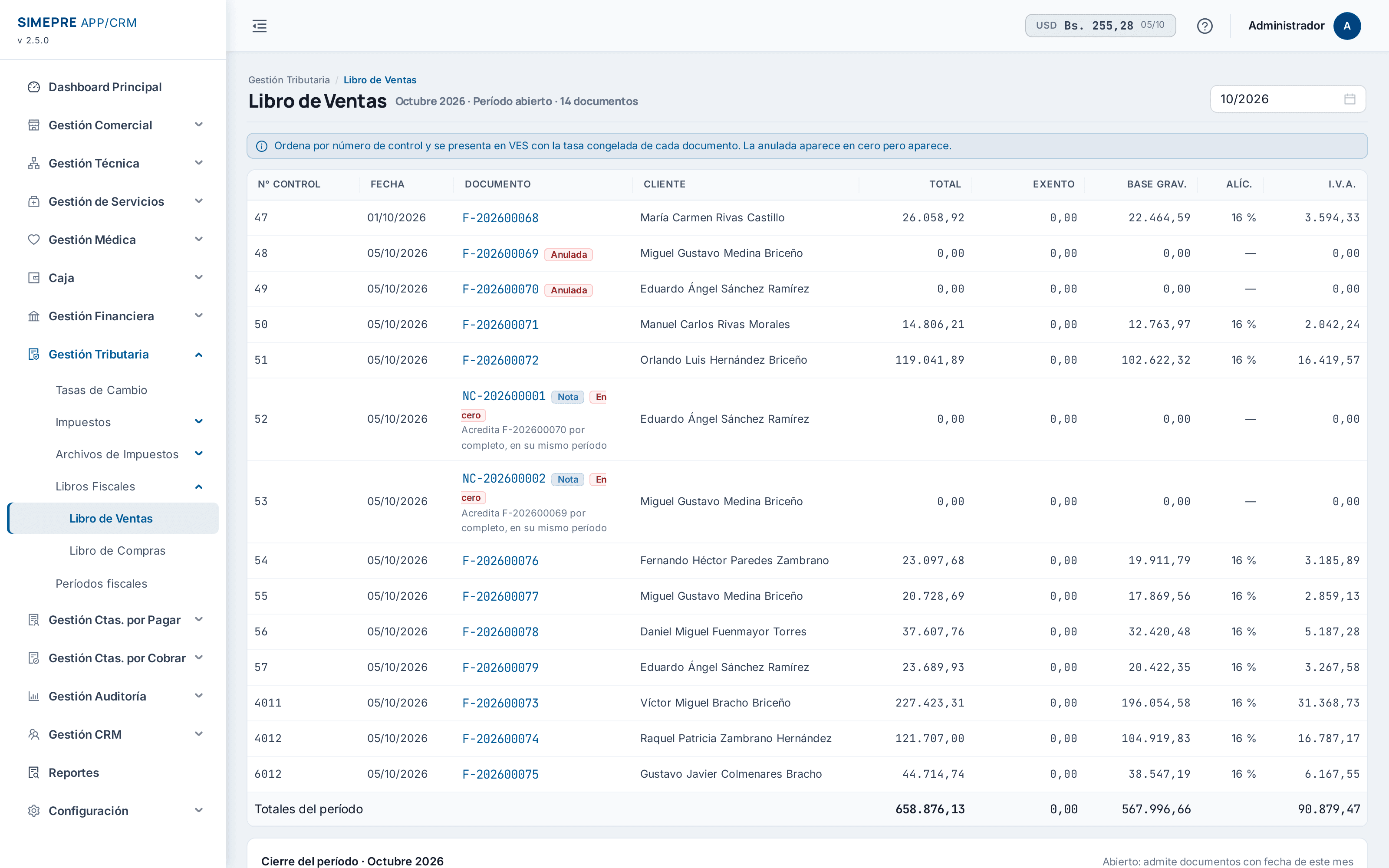Click the 10/2026 period input field
The width and height of the screenshot is (1389, 868).
coord(1288,99)
